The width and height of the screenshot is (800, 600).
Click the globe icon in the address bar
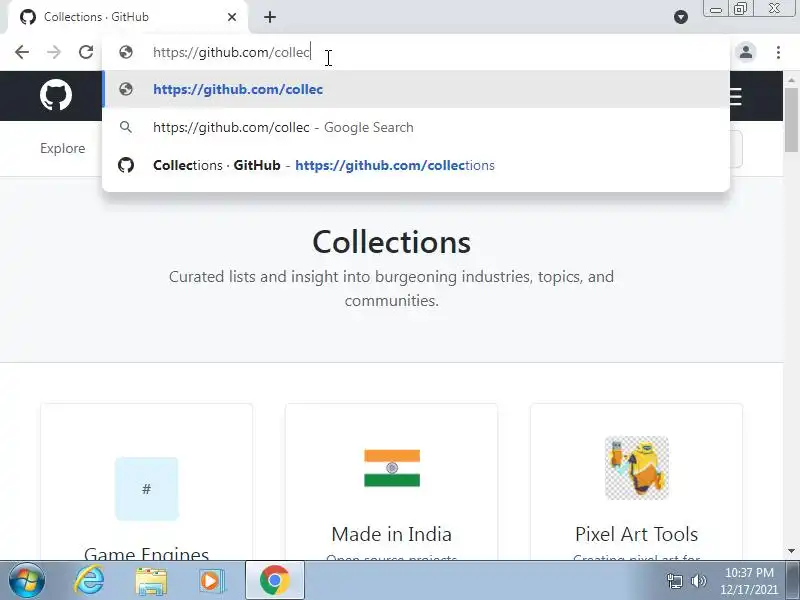[x=126, y=52]
